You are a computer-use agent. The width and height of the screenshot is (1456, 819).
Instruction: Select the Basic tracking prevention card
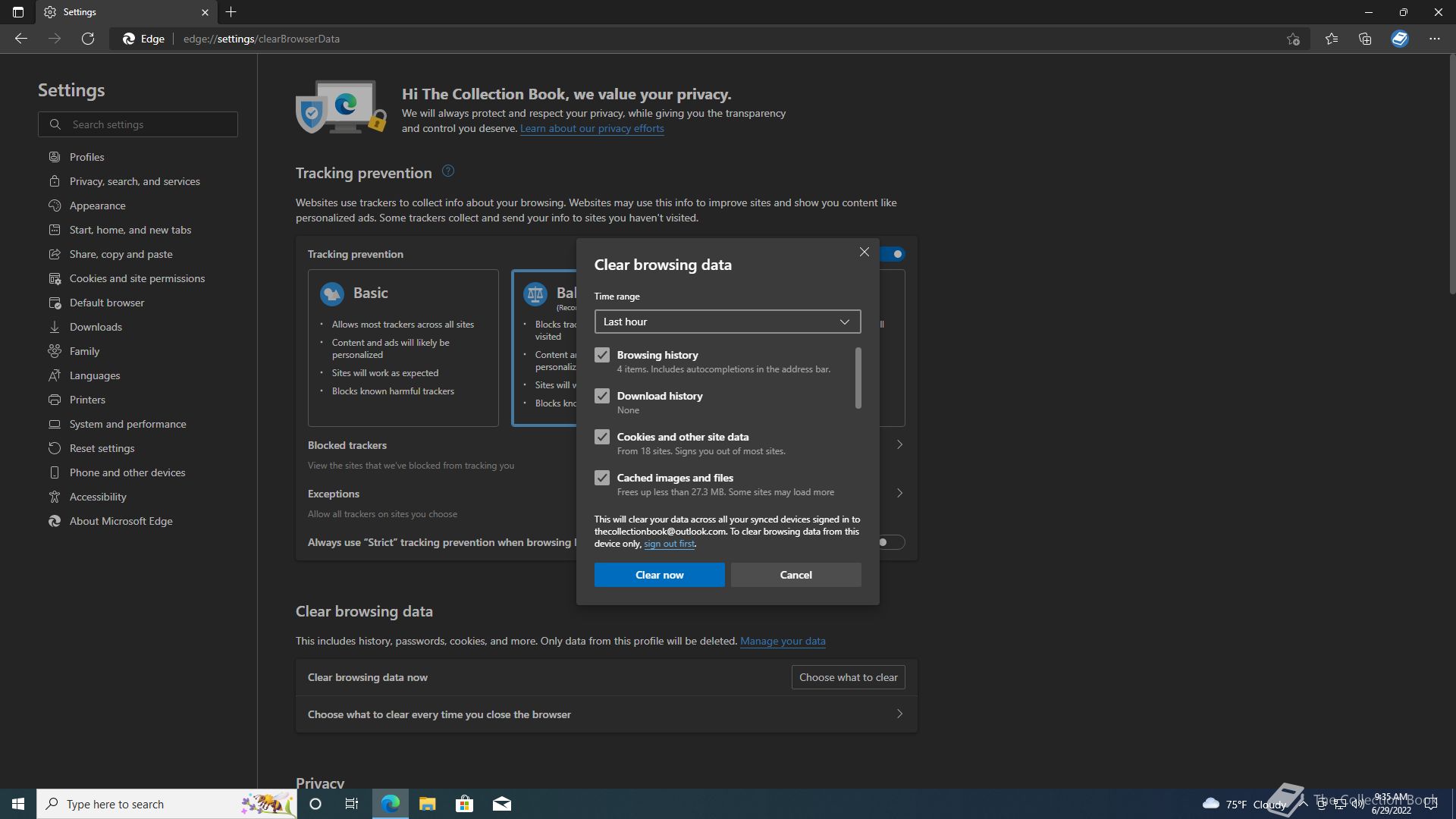[x=403, y=348]
